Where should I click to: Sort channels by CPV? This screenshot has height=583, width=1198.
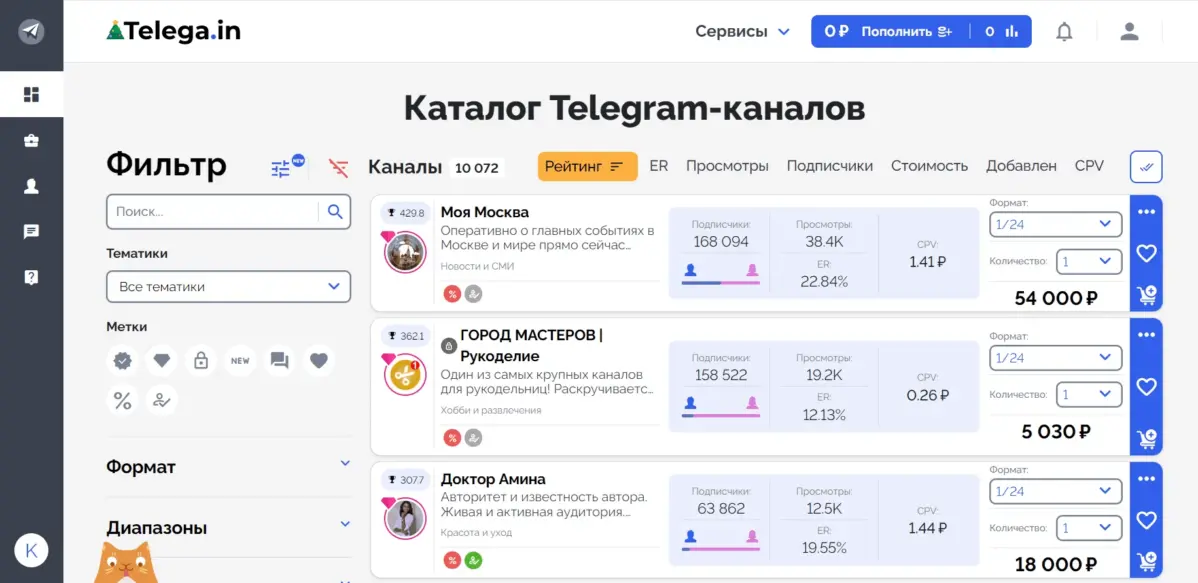(1090, 166)
